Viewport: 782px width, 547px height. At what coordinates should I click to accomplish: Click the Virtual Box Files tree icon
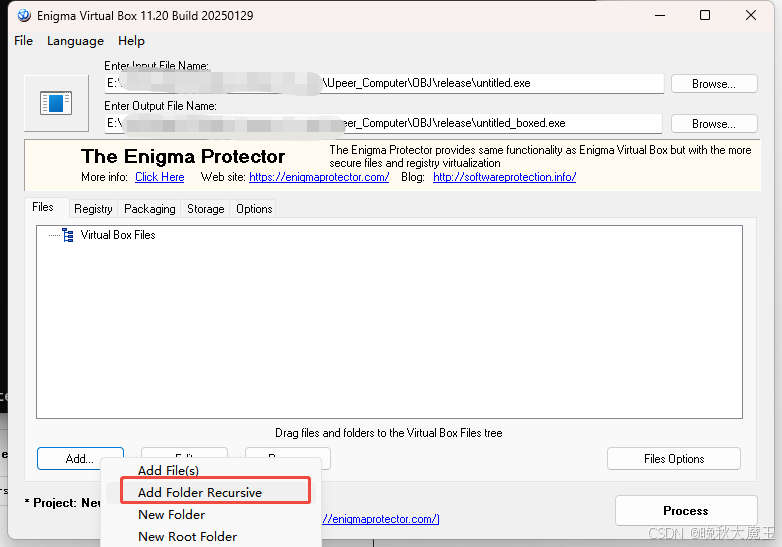(x=68, y=235)
